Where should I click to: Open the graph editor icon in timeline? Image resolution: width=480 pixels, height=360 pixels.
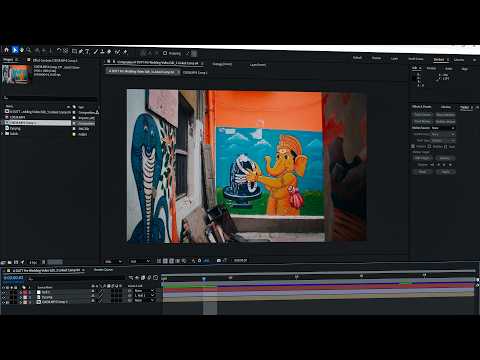[155, 277]
